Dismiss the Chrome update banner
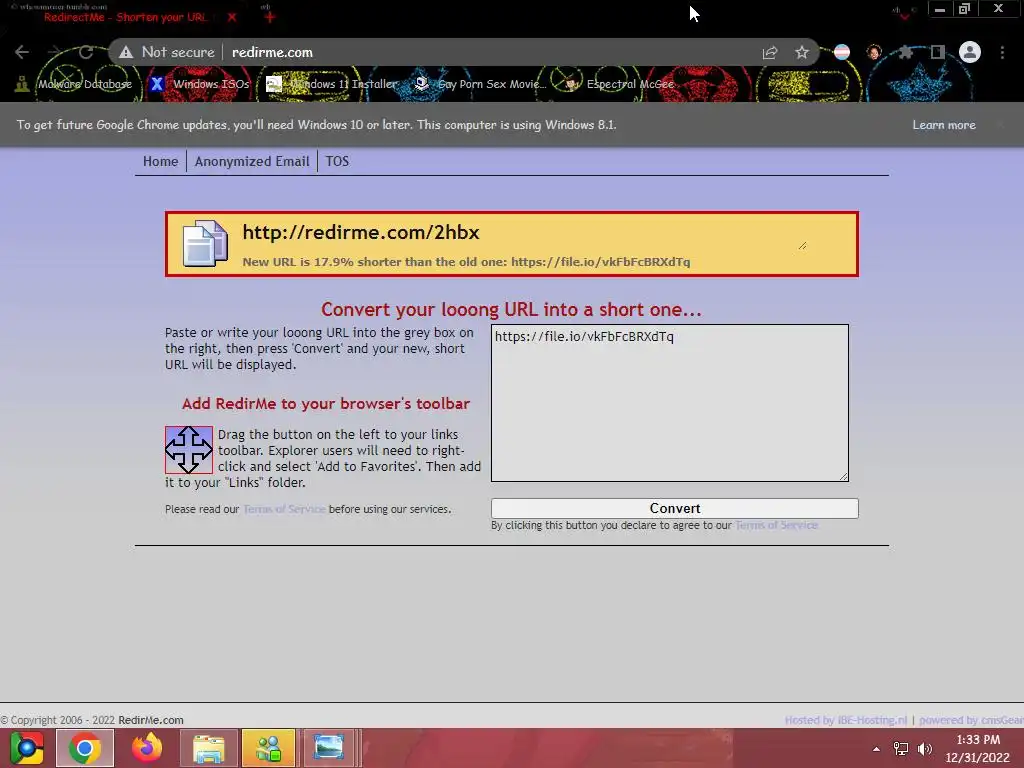 (1000, 125)
